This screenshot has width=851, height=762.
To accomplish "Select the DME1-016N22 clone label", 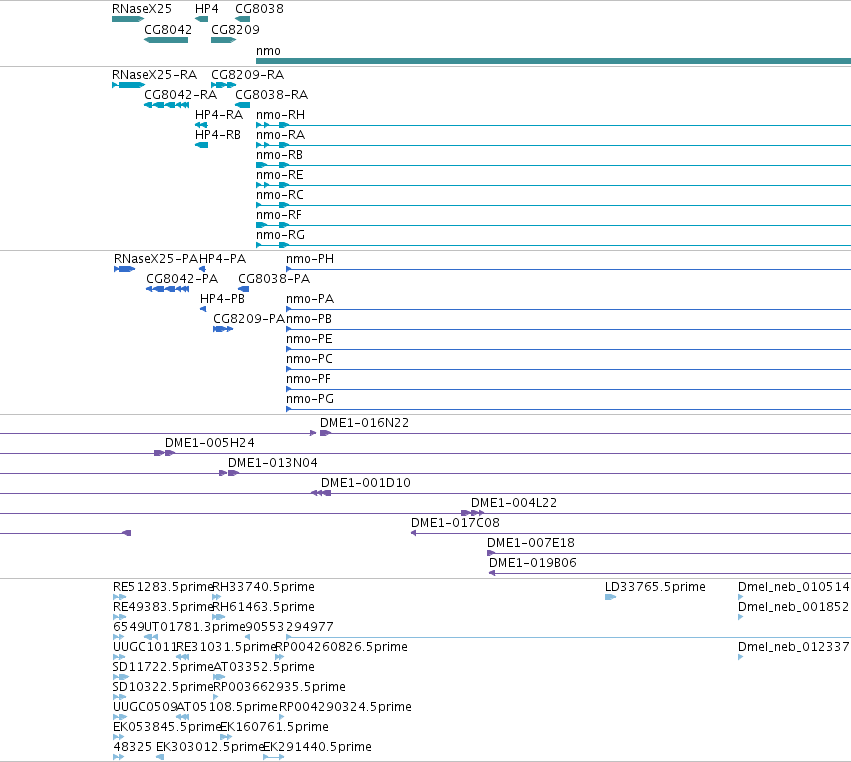I will pyautogui.click(x=364, y=423).
